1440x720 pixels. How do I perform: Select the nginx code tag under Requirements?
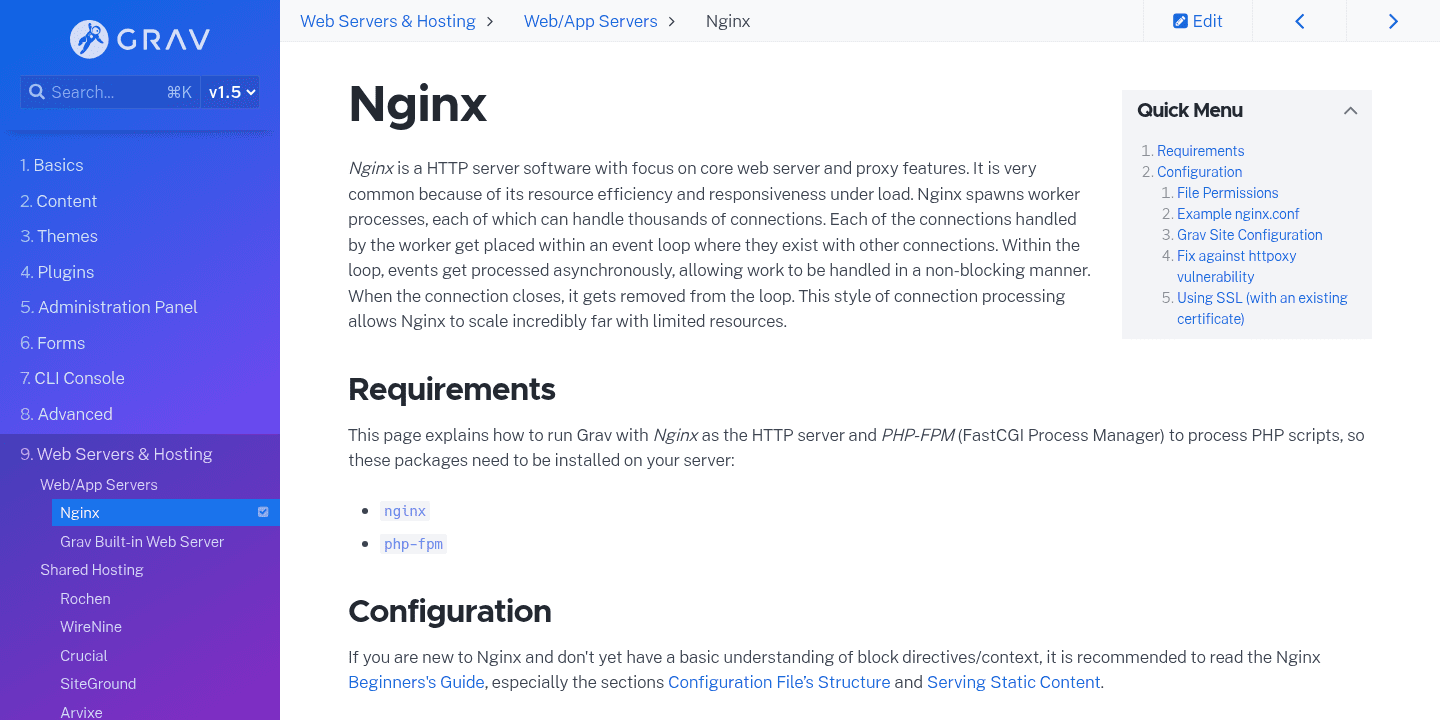pos(405,510)
